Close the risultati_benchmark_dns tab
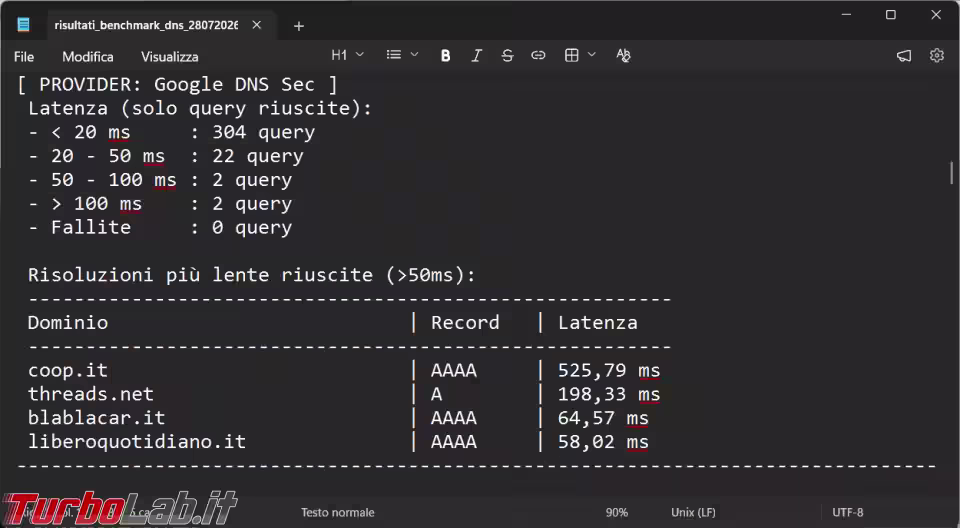Image resolution: width=960 pixels, height=528 pixels. click(x=257, y=25)
